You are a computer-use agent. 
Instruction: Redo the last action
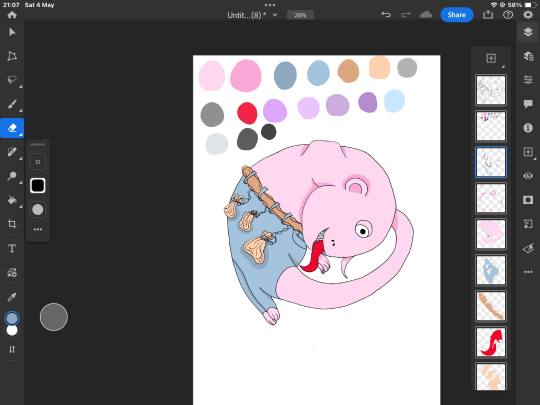[406, 14]
